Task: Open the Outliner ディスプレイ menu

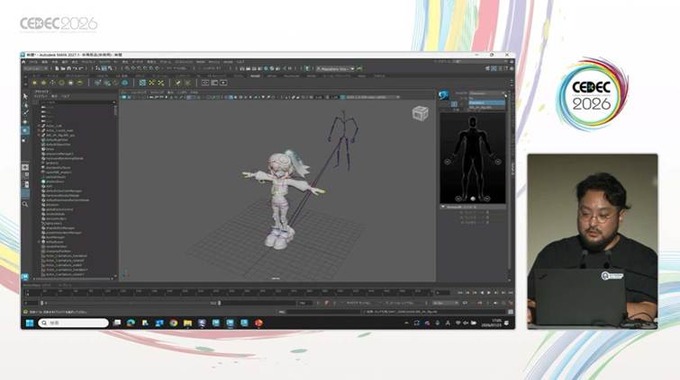Action: coord(41,96)
